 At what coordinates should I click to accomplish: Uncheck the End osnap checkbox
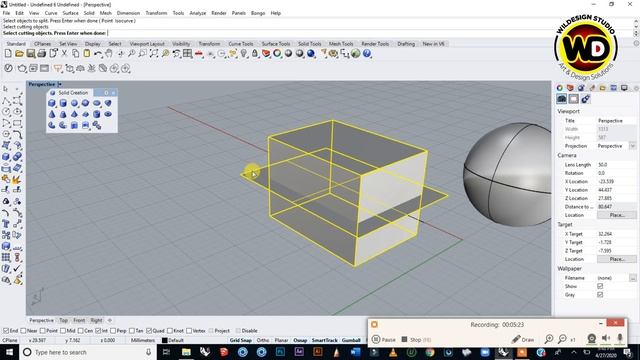[6, 331]
